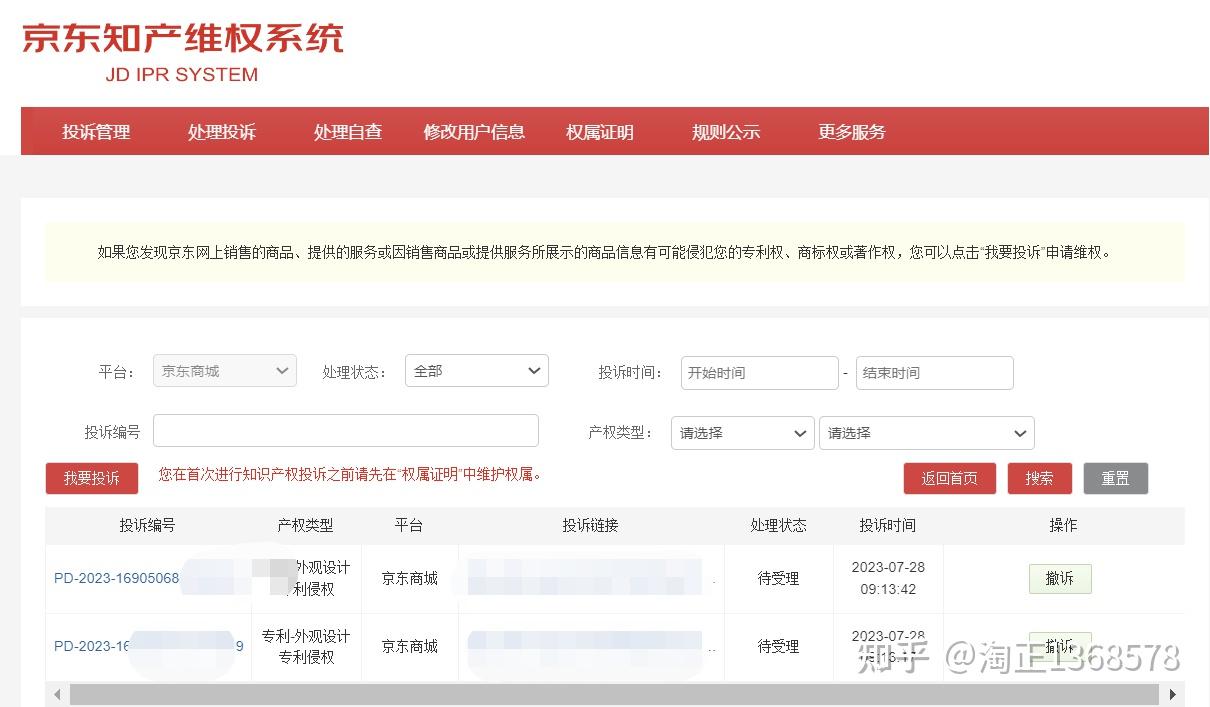Click the table's horizontal scrollbar track
The image size is (1210, 707).
(614, 694)
